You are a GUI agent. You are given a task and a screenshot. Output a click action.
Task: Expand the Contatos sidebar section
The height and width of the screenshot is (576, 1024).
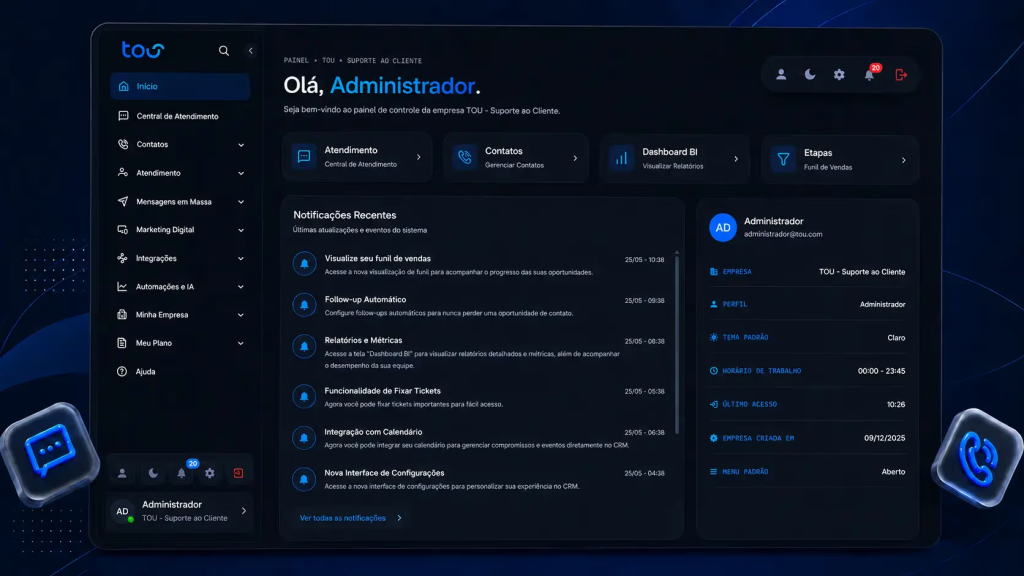(x=180, y=144)
